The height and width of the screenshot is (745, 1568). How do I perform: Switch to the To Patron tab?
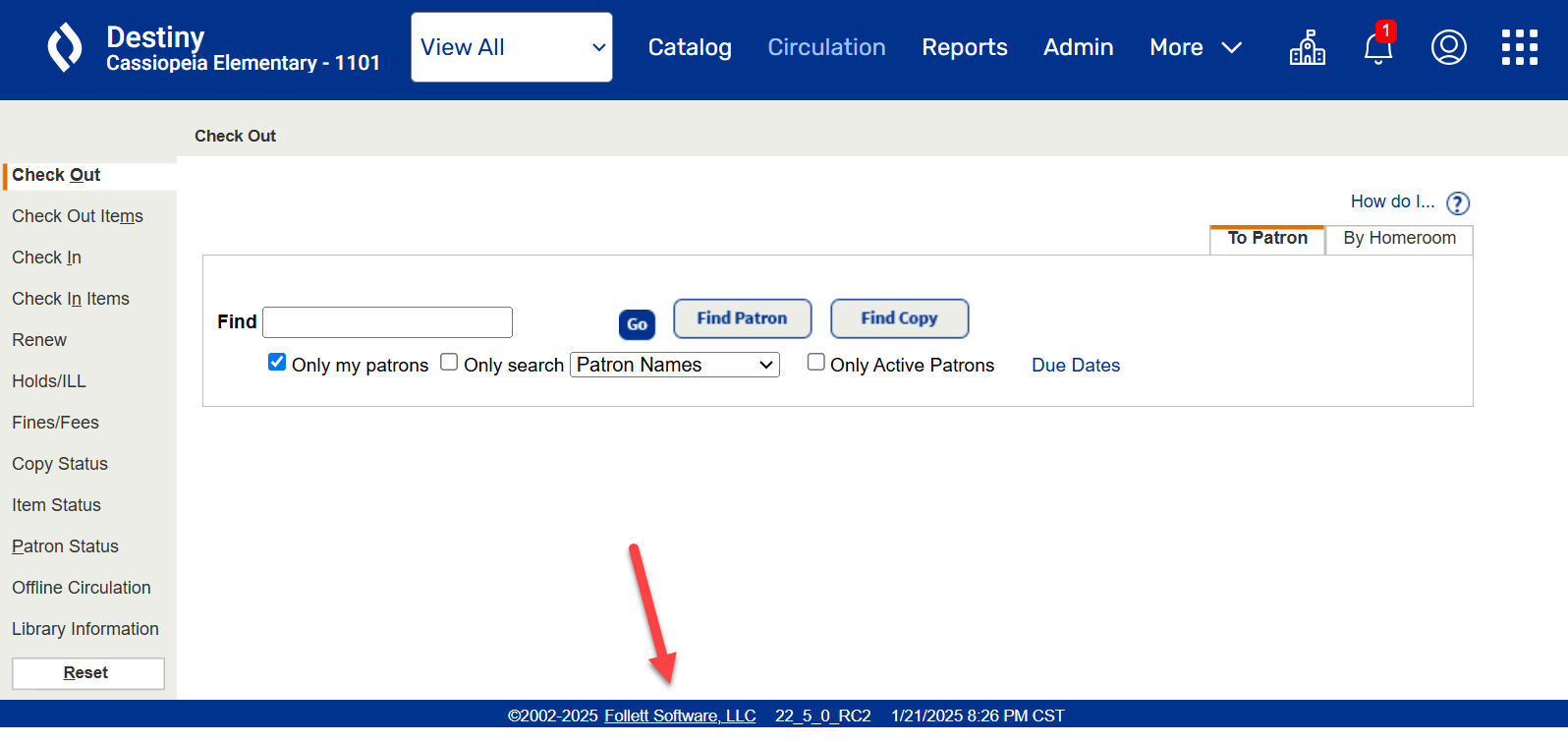1267,239
